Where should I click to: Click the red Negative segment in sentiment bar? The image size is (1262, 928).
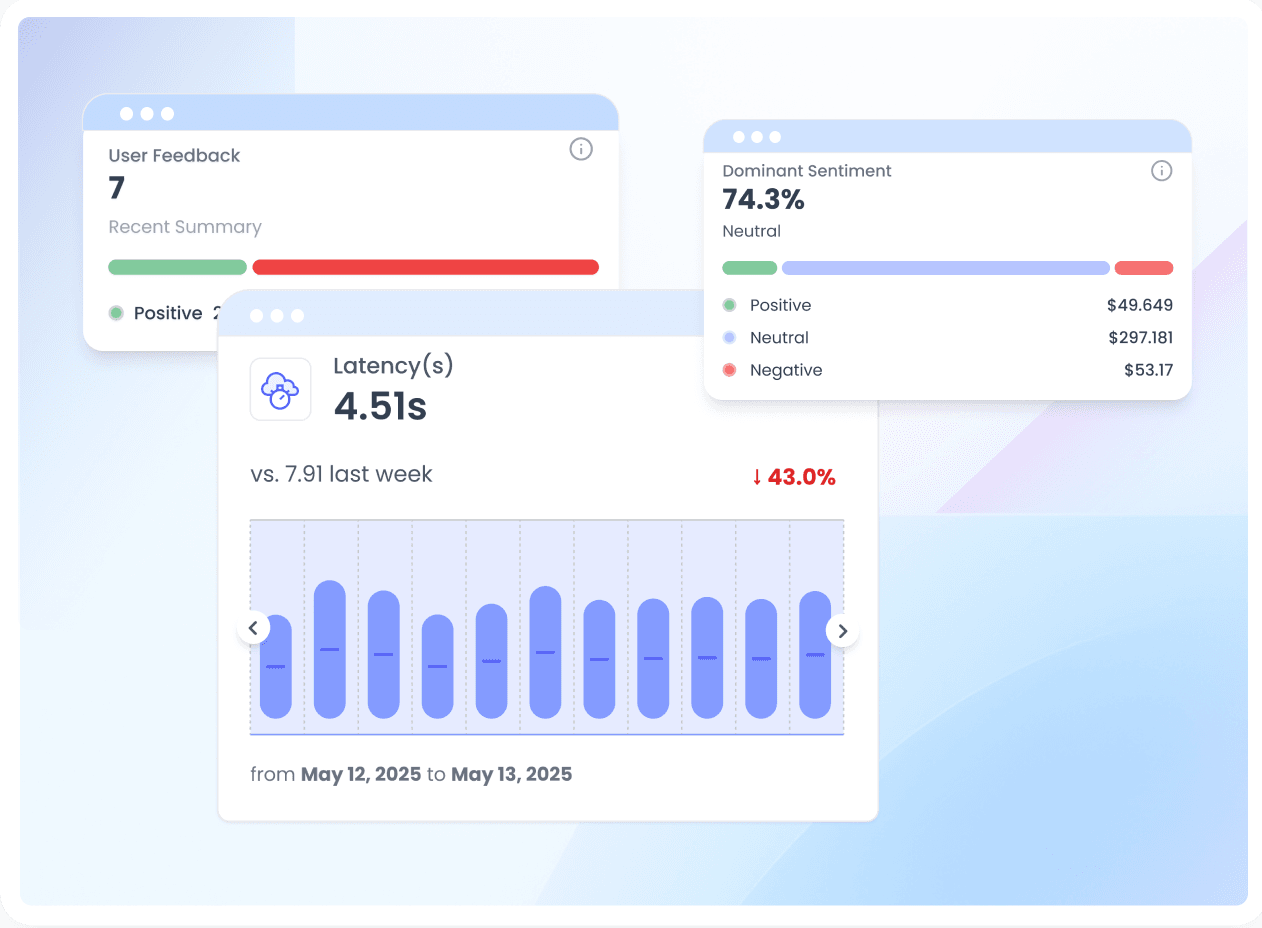click(x=1144, y=268)
